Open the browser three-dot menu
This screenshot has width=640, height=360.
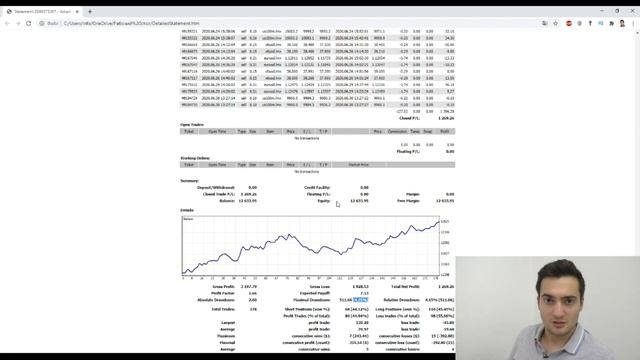click(x=633, y=23)
